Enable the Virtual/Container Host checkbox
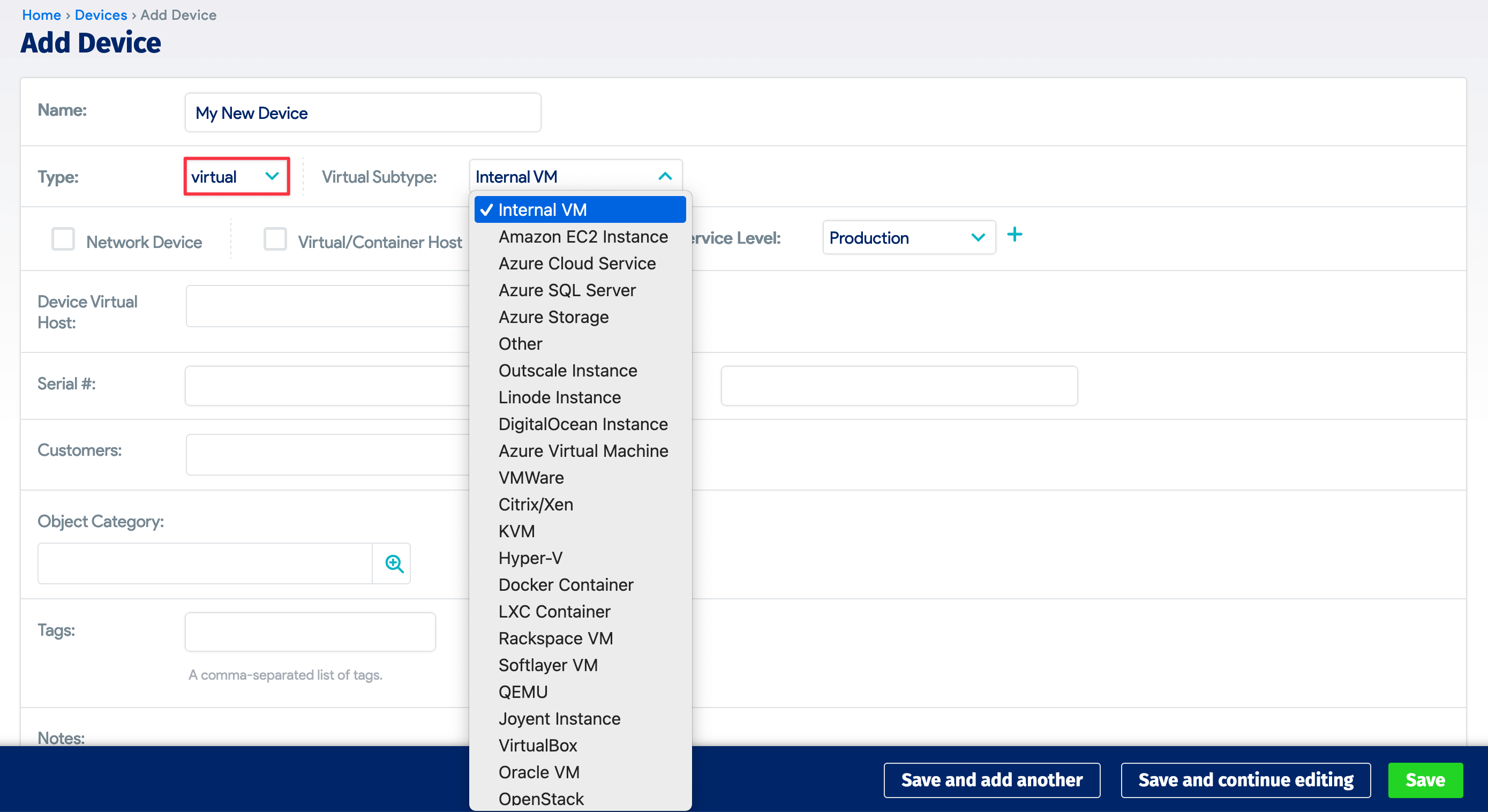This screenshot has width=1488, height=812. (x=275, y=239)
